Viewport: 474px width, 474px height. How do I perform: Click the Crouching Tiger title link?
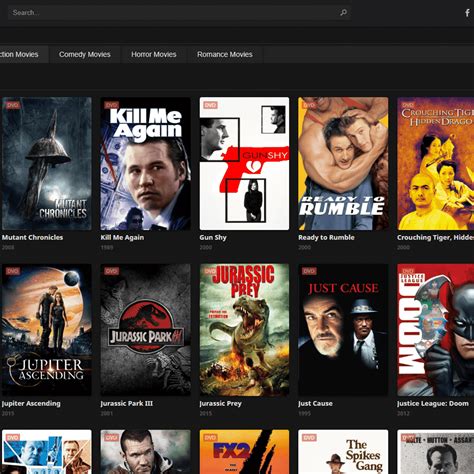click(x=435, y=237)
